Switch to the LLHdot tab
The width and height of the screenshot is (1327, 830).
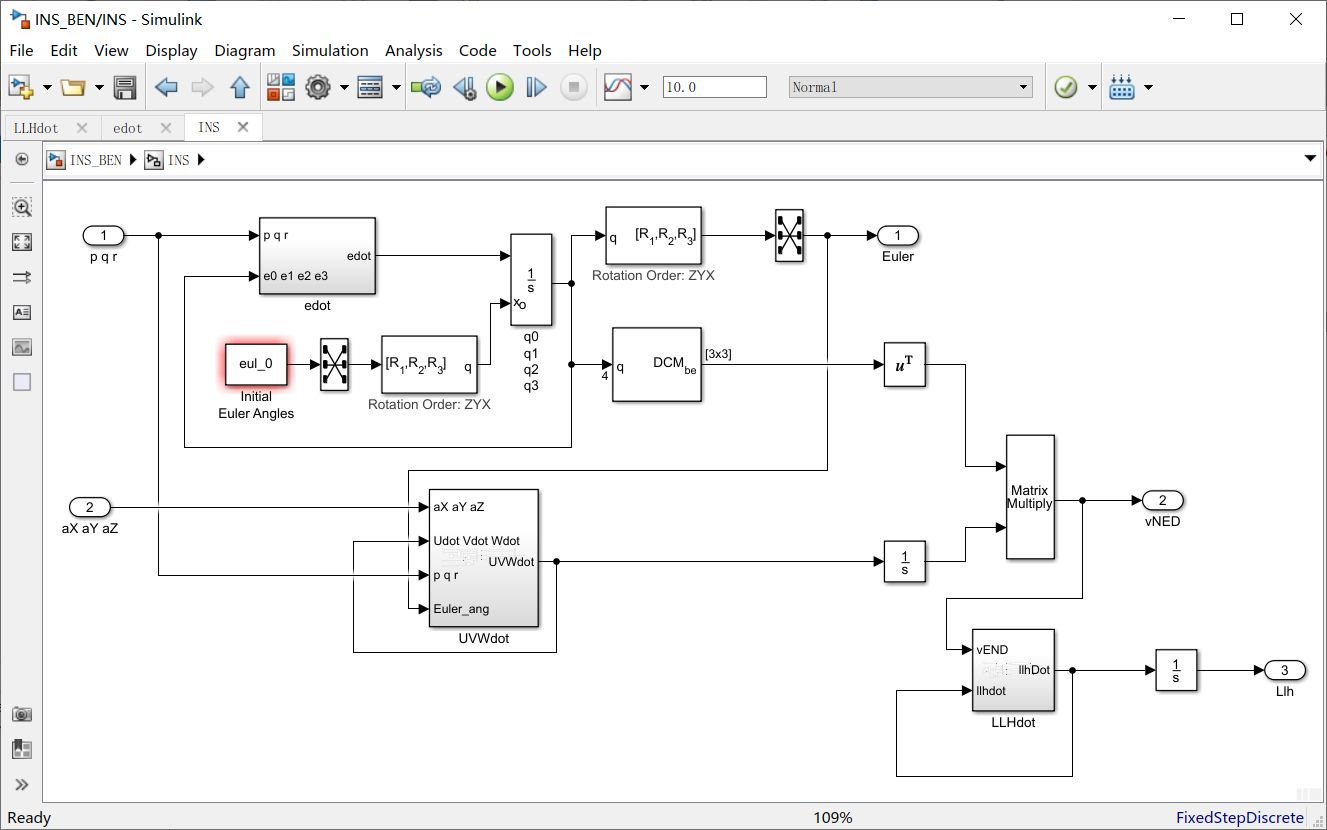coord(37,128)
